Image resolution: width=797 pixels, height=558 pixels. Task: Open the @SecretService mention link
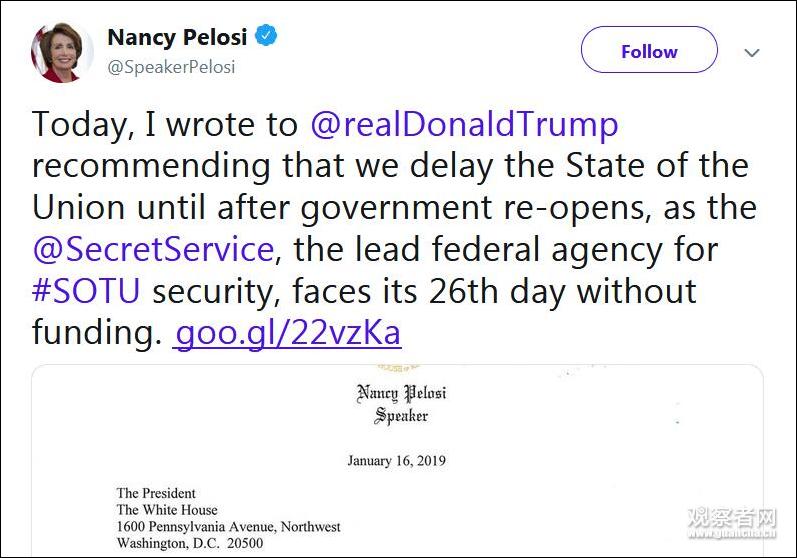pyautogui.click(x=153, y=248)
